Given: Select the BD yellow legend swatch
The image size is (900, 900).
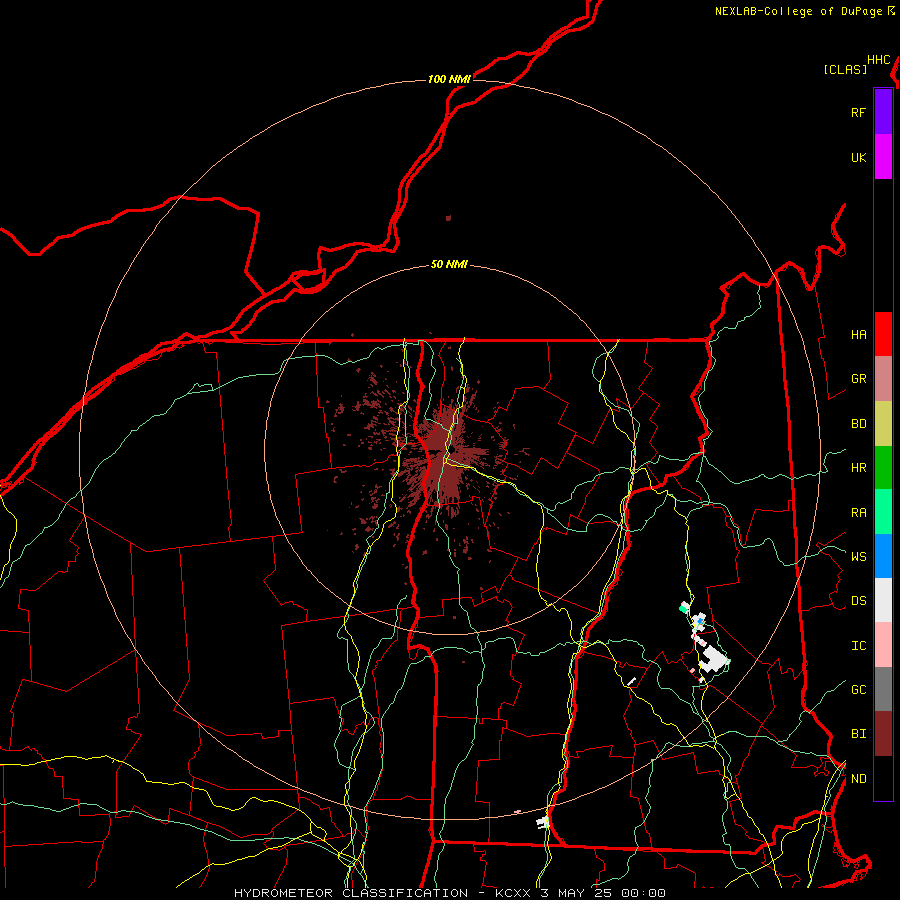Looking at the screenshot, I should coord(883,424).
